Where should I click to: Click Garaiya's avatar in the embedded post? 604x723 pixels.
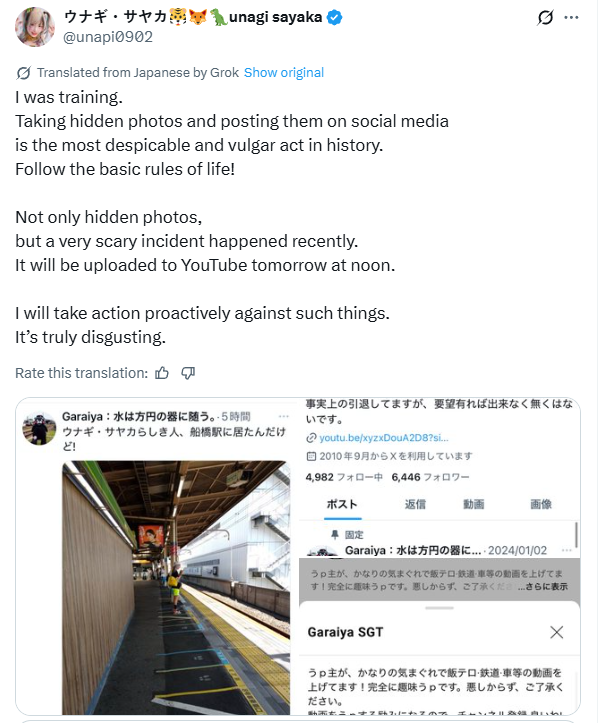point(39,429)
